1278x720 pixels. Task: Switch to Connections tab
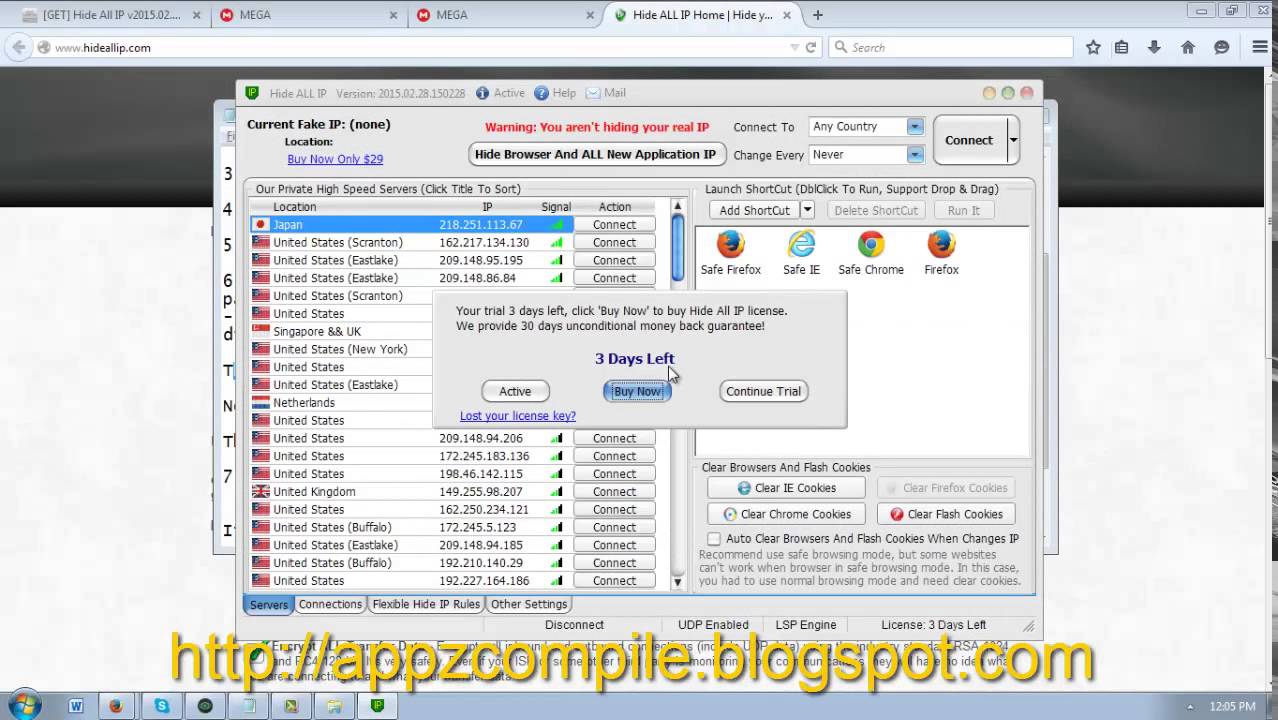tap(330, 605)
